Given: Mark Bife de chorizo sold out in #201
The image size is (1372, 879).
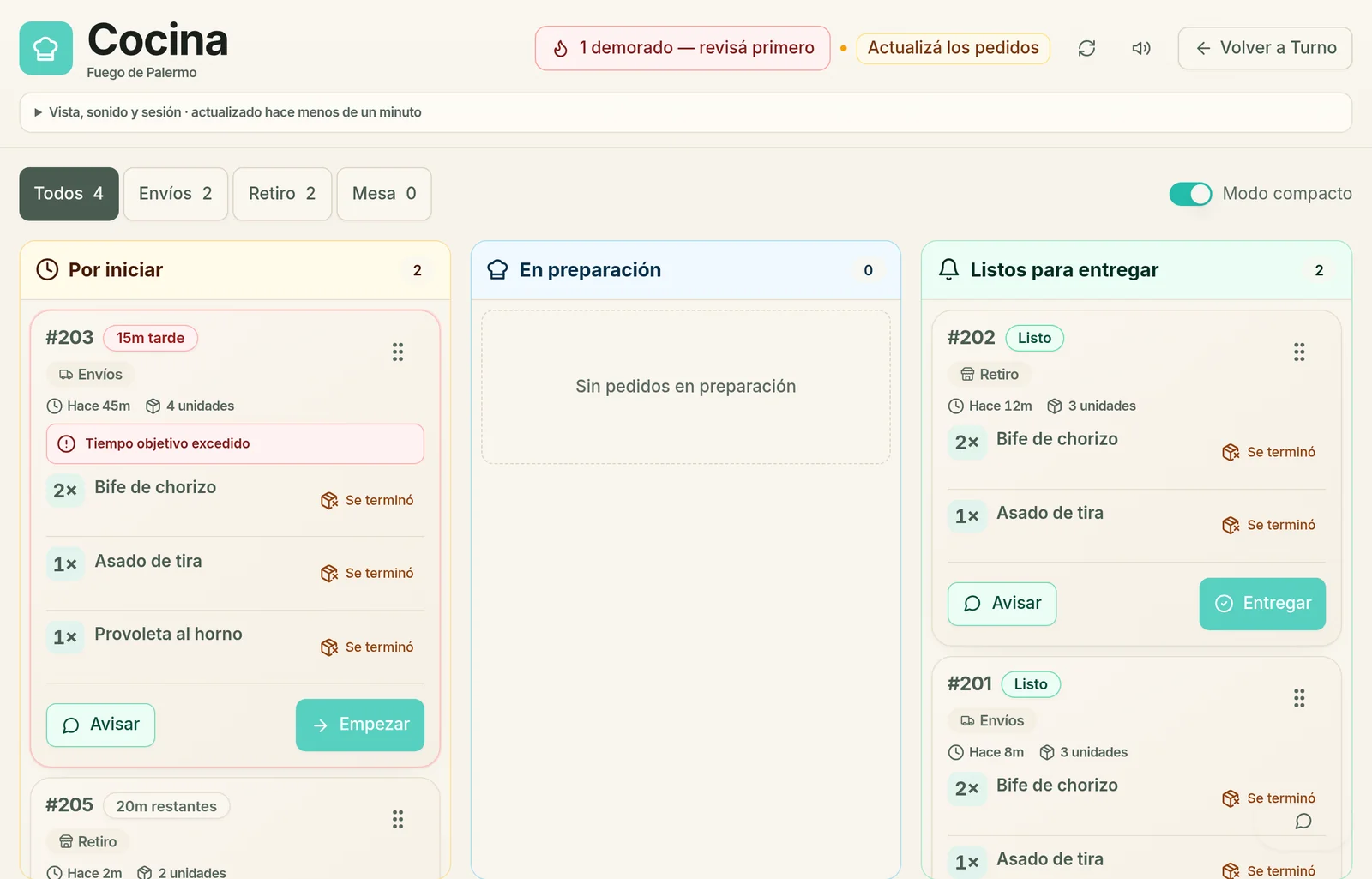Looking at the screenshot, I should click(1269, 798).
